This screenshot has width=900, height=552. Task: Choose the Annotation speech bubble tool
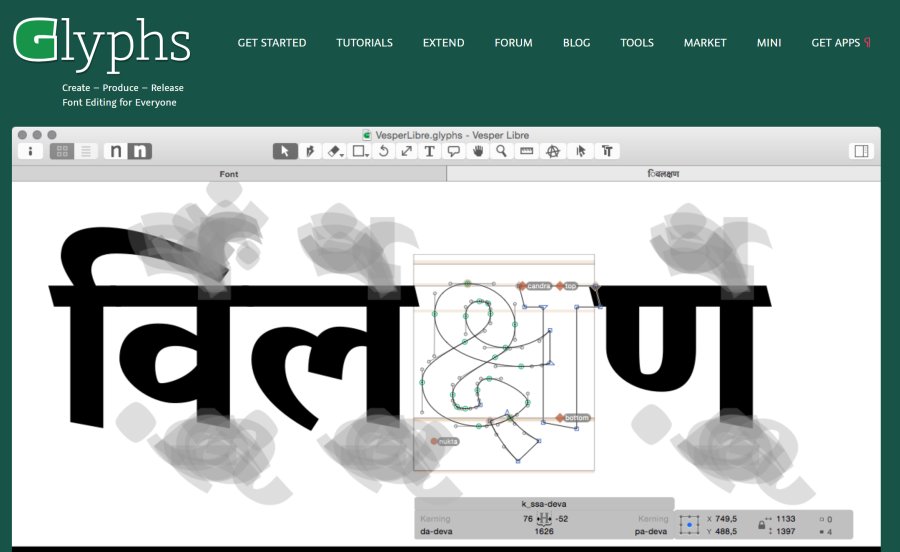454,151
